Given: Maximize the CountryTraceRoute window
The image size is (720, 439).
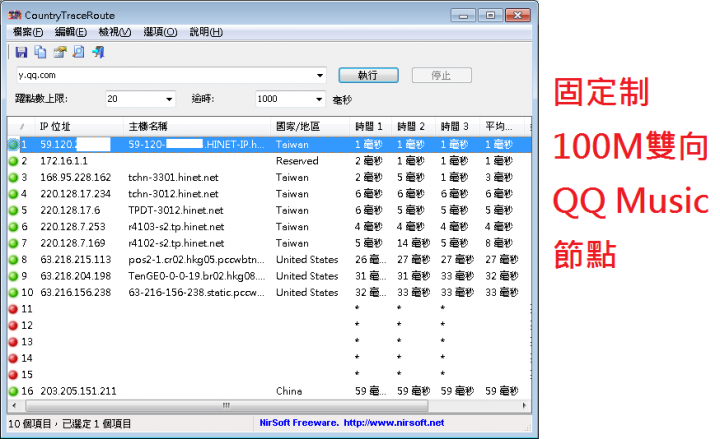Looking at the screenshot, I should pos(490,16).
